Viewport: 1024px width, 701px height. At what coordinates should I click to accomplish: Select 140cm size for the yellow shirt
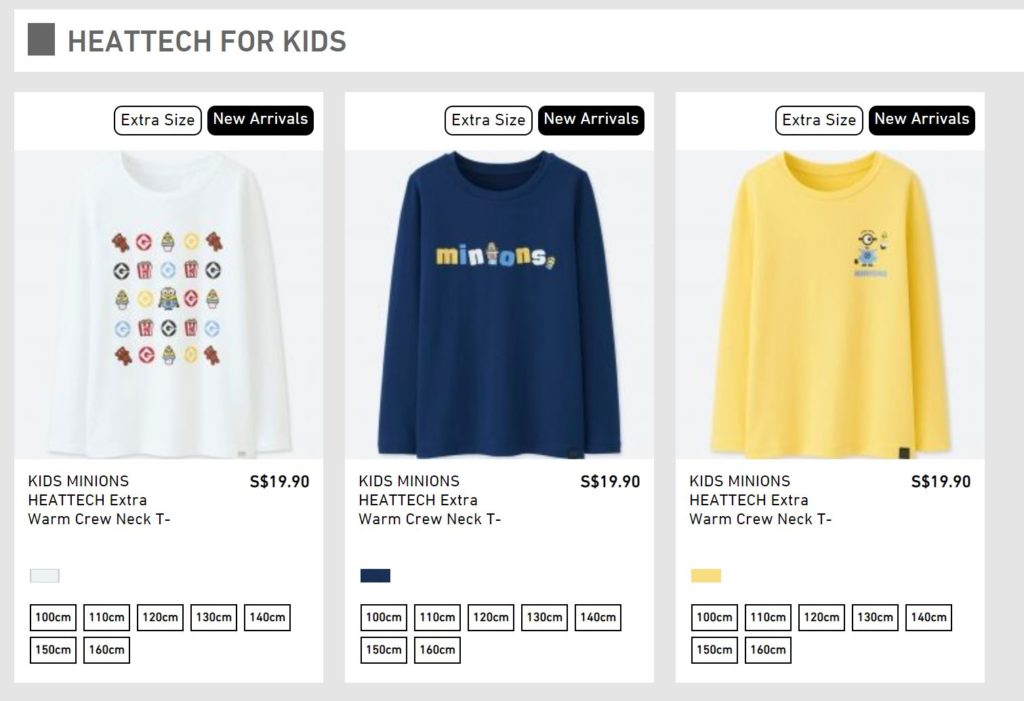[x=928, y=618]
